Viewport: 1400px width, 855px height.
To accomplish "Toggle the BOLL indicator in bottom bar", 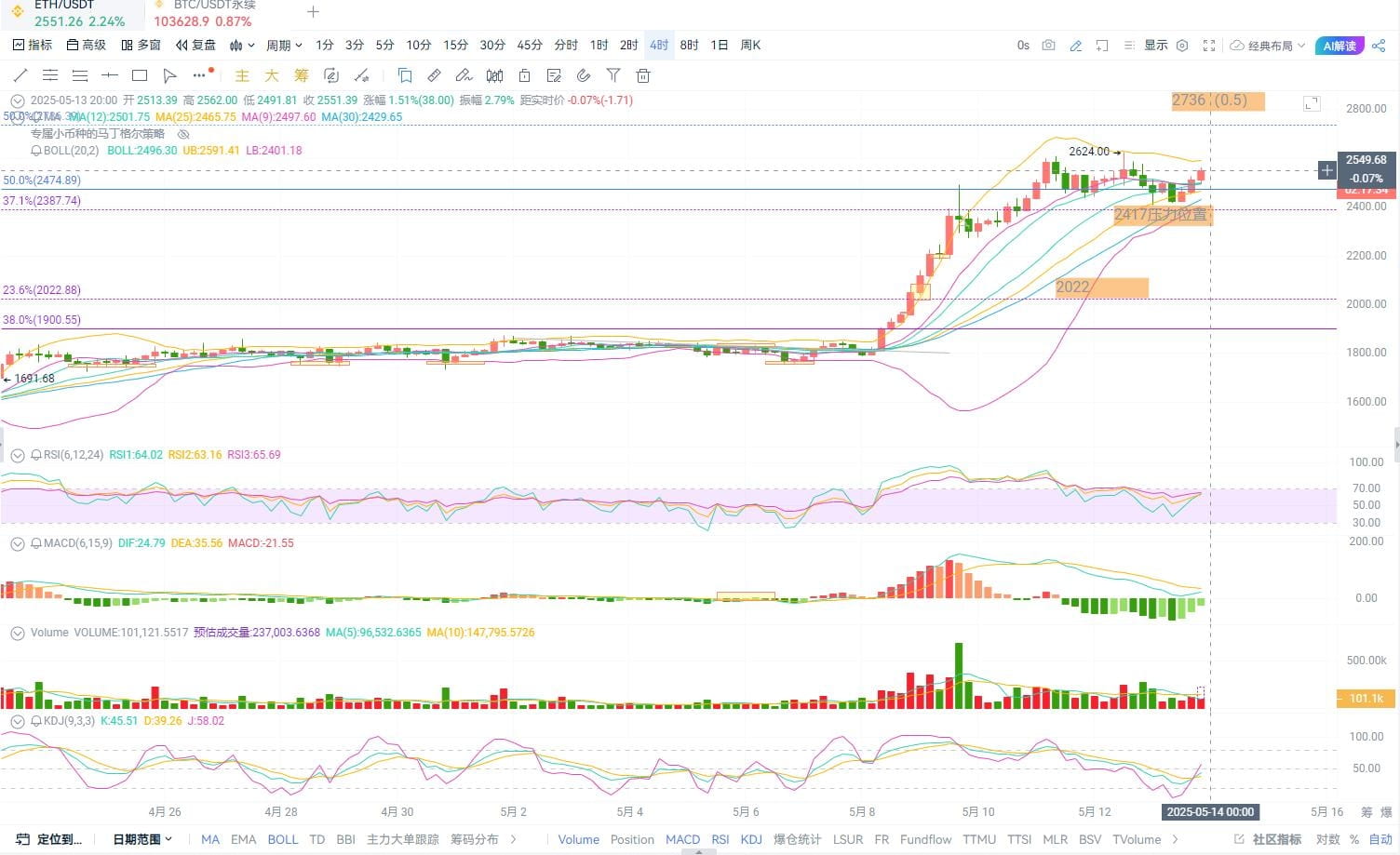I will coord(283,839).
